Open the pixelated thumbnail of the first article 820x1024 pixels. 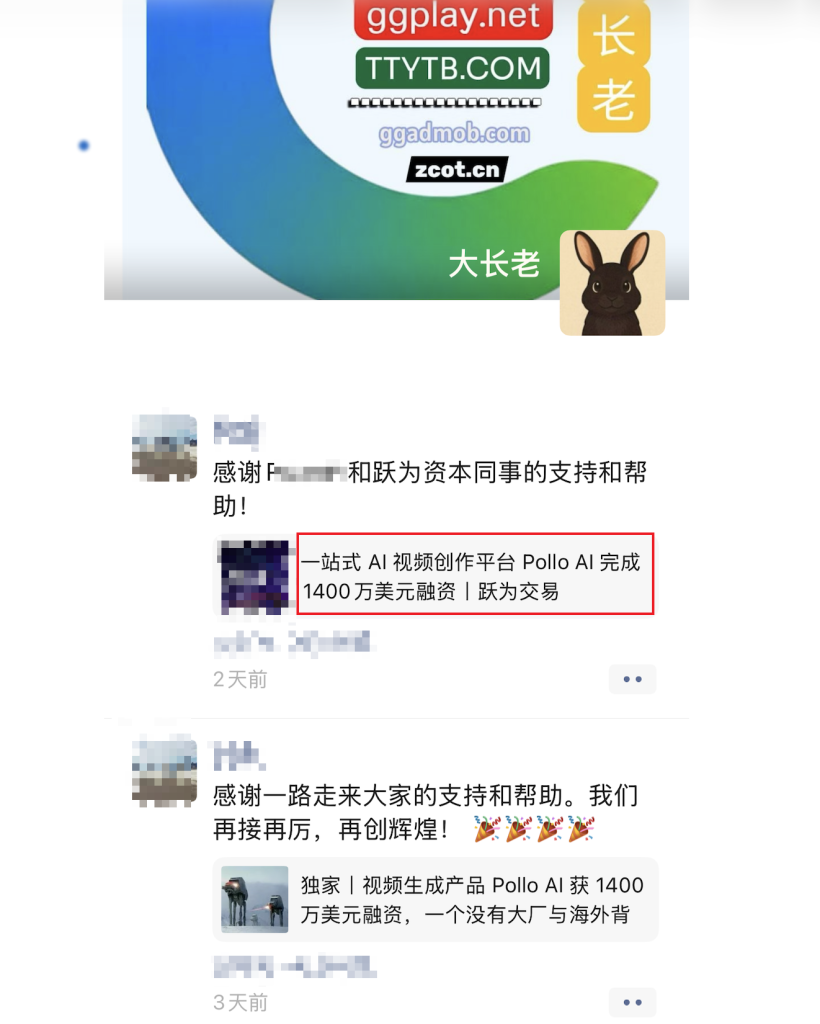(x=255, y=577)
